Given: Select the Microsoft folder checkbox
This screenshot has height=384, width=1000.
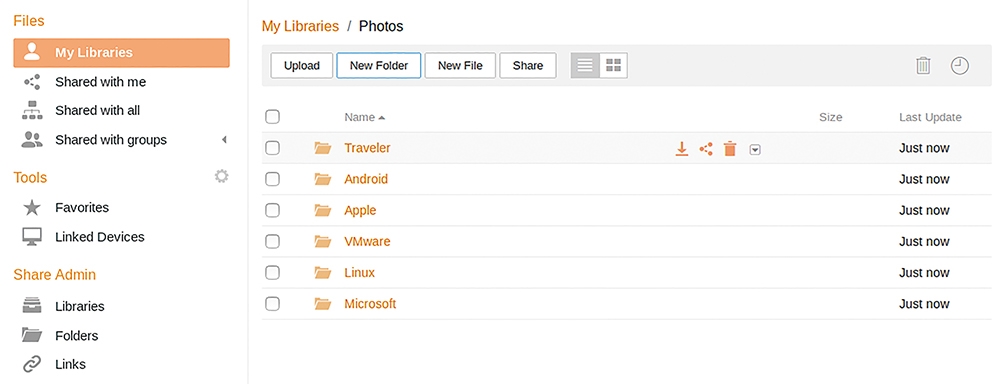Looking at the screenshot, I should pyautogui.click(x=272, y=304).
